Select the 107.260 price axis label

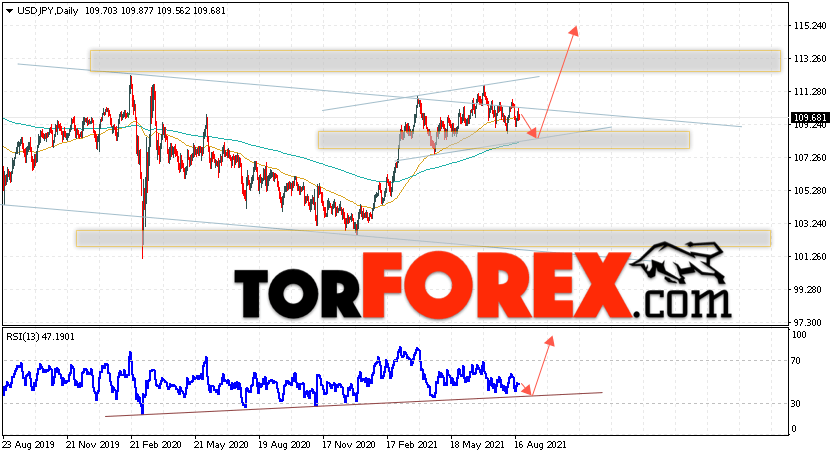coord(810,157)
